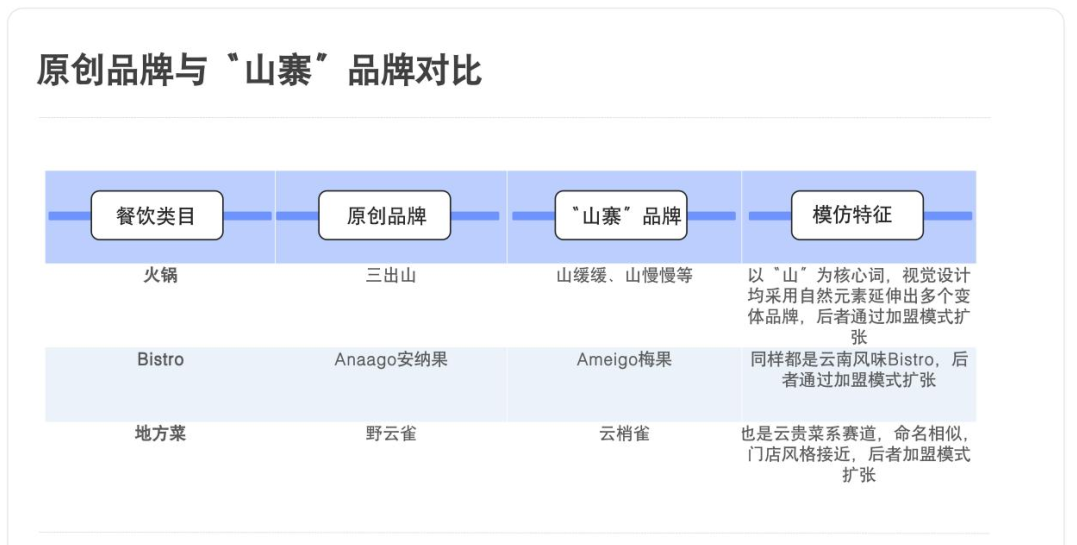Image resolution: width=1077 pixels, height=545 pixels.
Task: Click the 地方菜 category cell
Action: [x=160, y=434]
